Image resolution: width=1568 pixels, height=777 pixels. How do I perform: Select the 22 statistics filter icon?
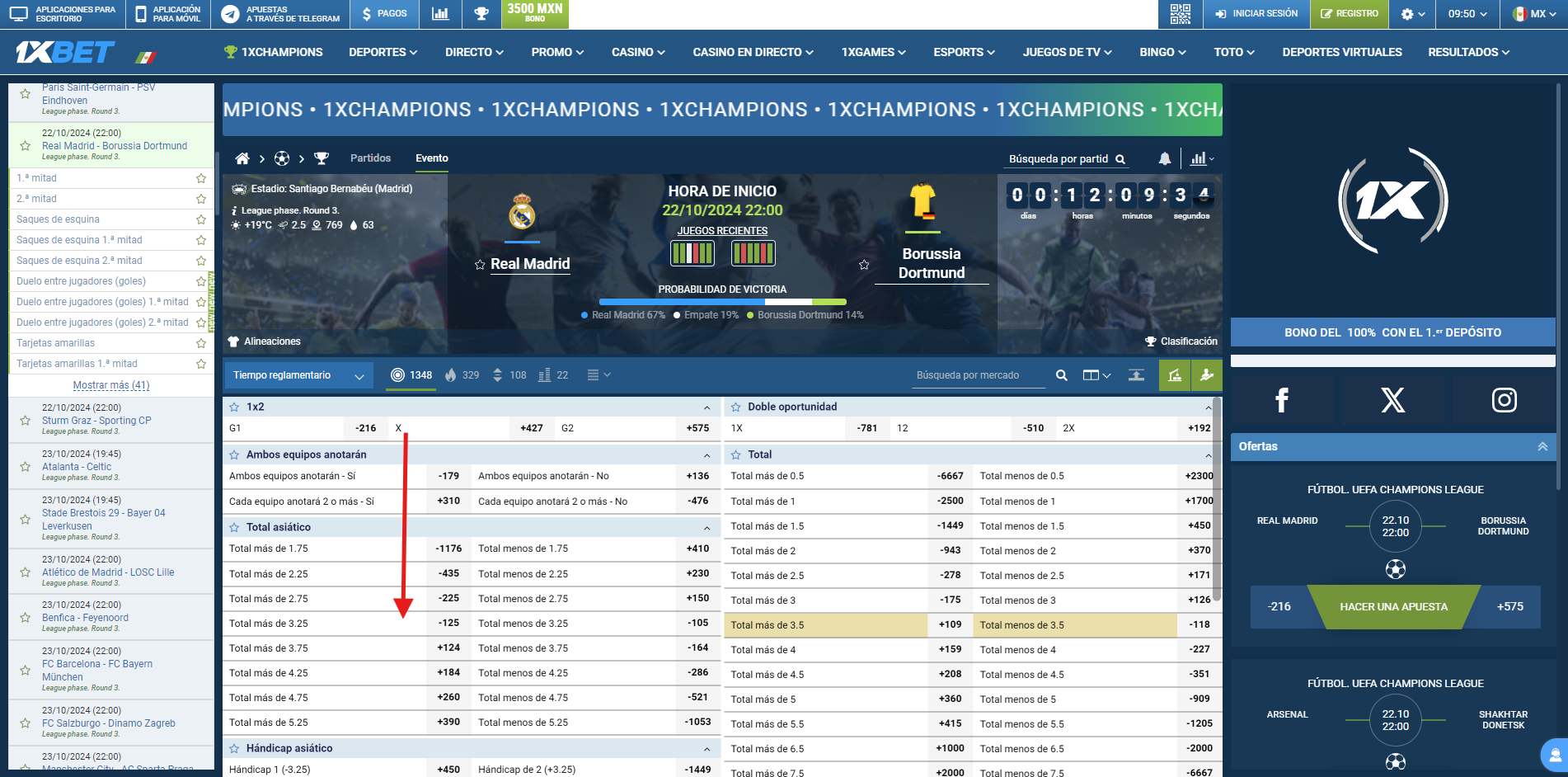click(x=553, y=375)
